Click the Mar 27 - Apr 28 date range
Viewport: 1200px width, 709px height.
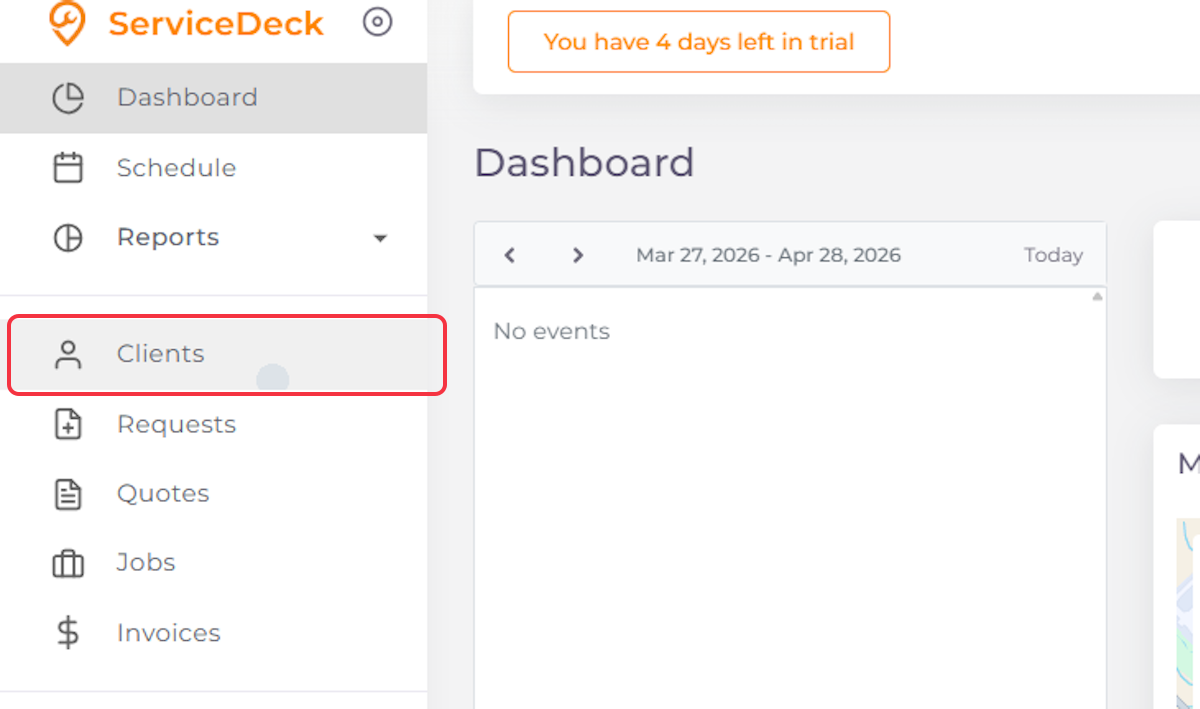(768, 255)
